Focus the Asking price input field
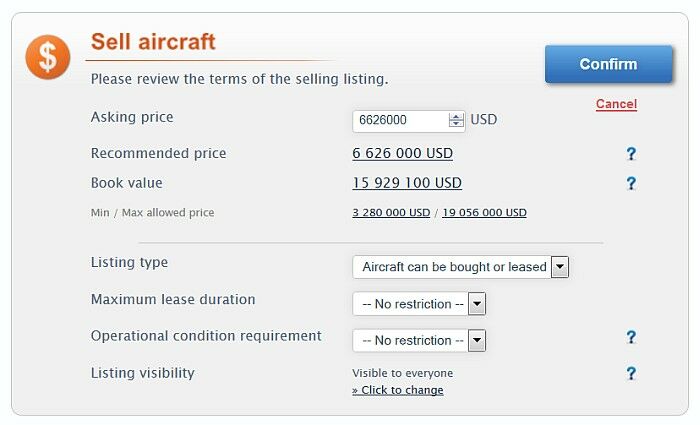Viewport: 700px width, 425px height. (399, 120)
